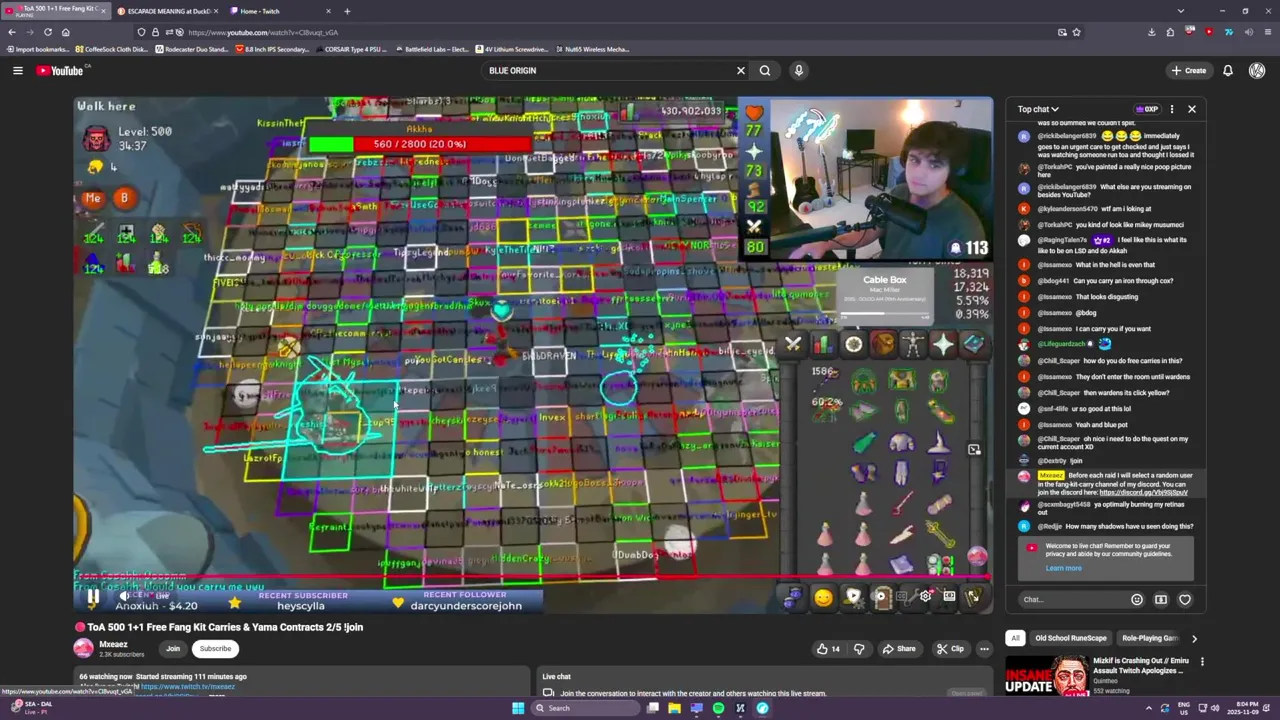Open account avatar menu
The width and height of the screenshot is (1280, 720).
tap(1257, 70)
